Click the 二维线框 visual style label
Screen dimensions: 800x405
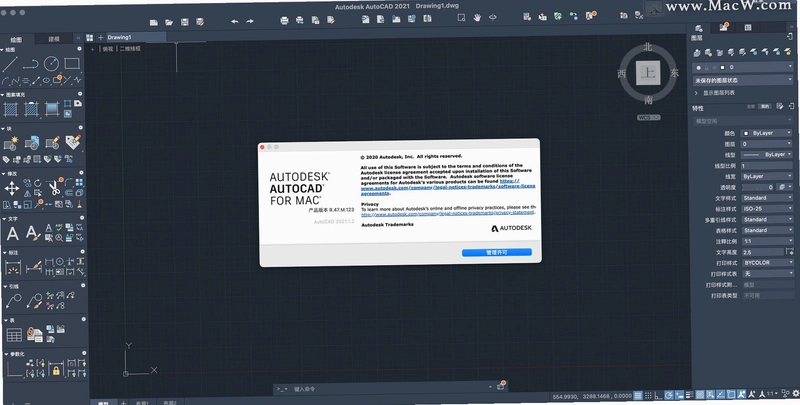coord(131,49)
